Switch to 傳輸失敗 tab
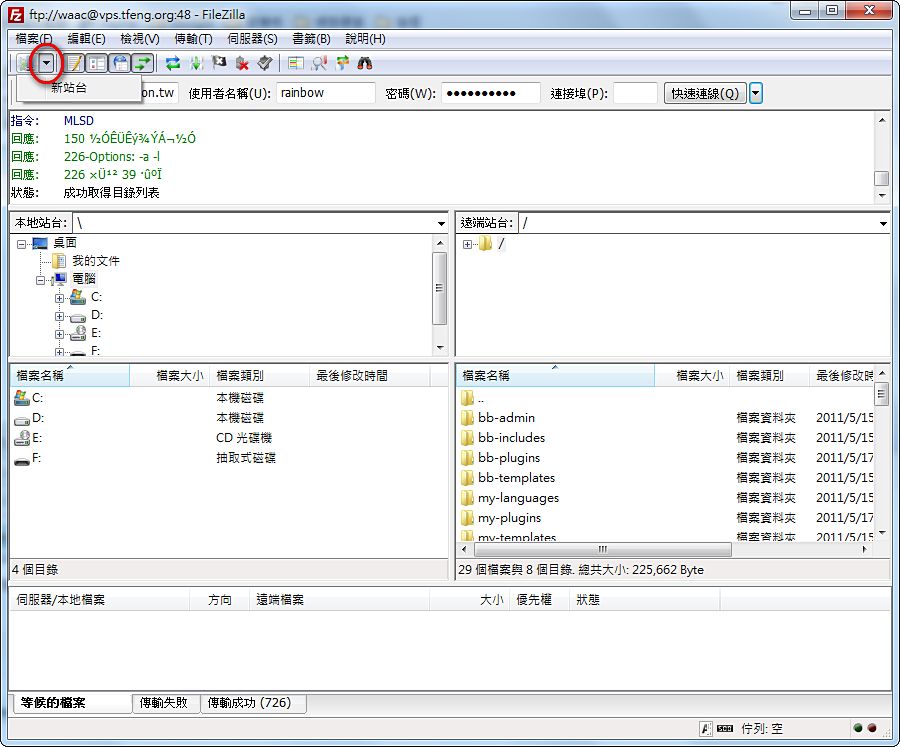Image resolution: width=900 pixels, height=747 pixels. pos(164,703)
